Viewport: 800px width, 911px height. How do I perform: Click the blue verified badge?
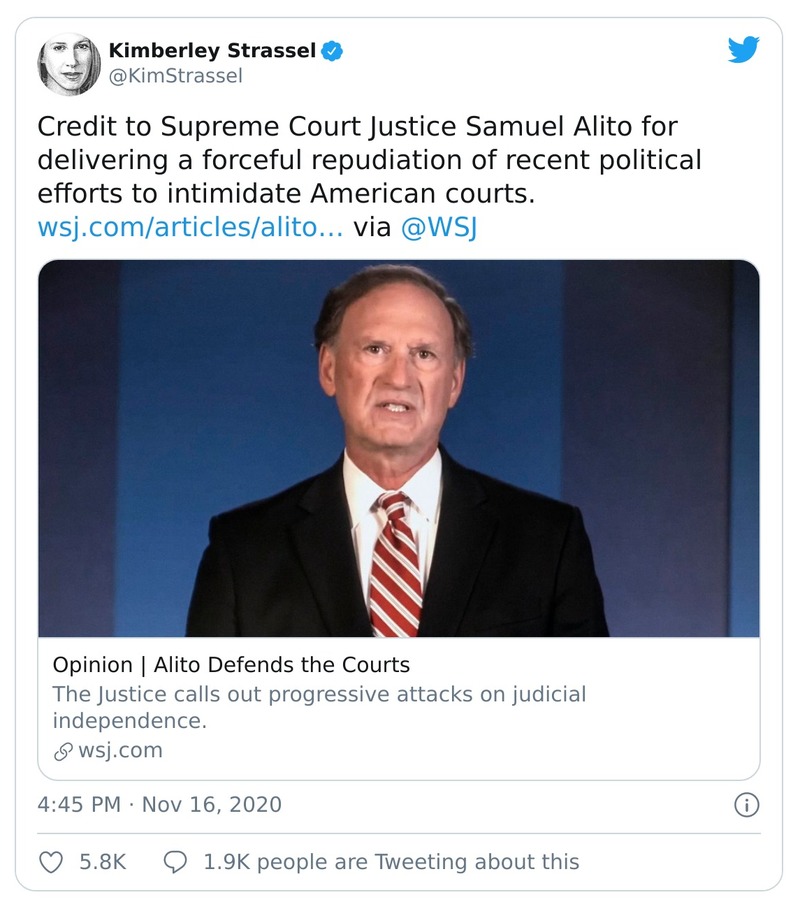[x=332, y=50]
